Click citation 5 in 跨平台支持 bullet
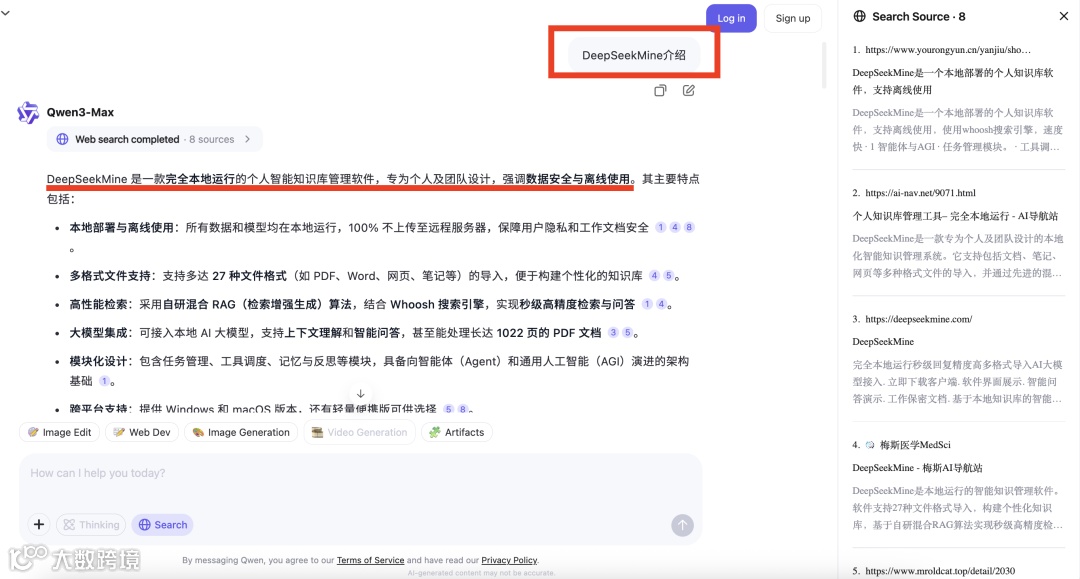1080x579 pixels. pyautogui.click(x=448, y=409)
